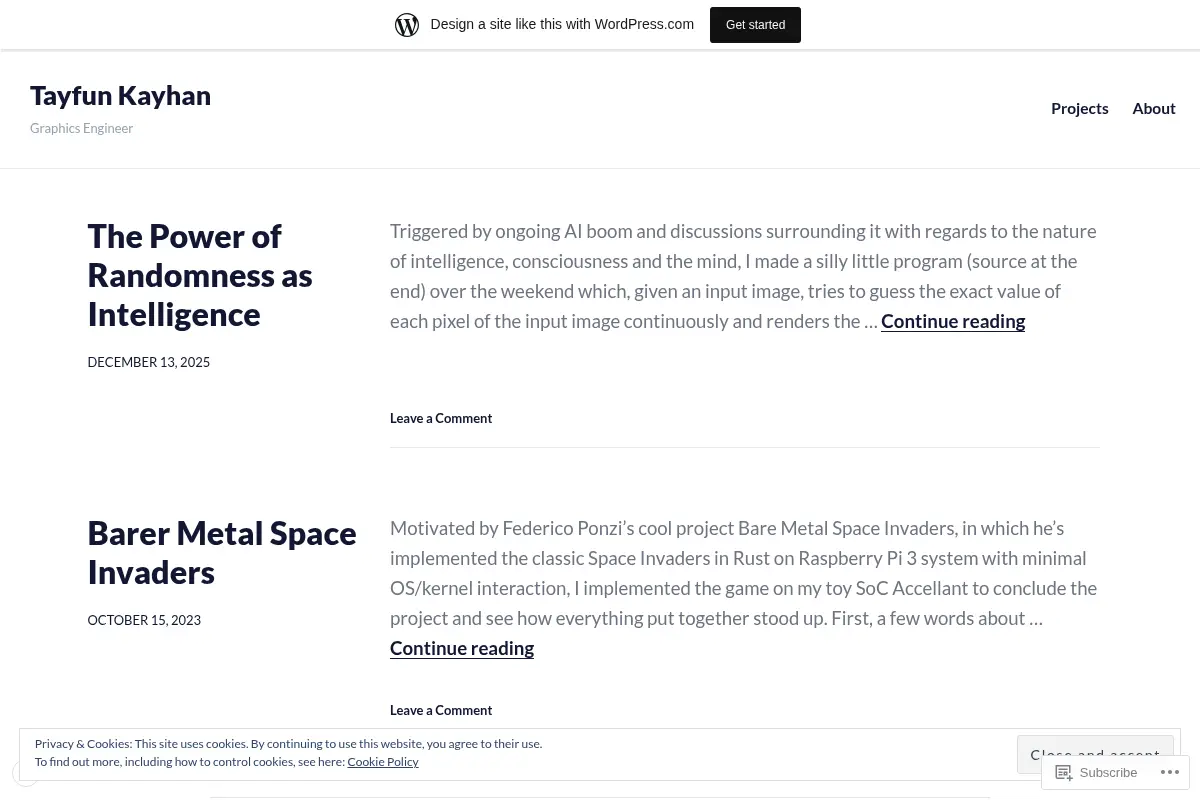This screenshot has height=800, width=1200.
Task: Click the December 13, 2025 date link
Action: coord(148,362)
